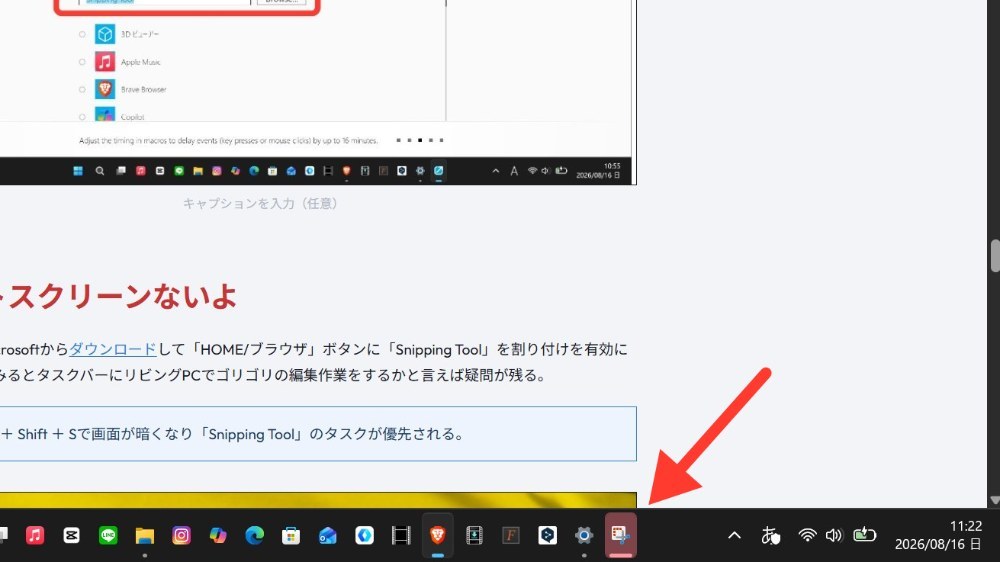This screenshot has height=562, width=1000.
Task: Open the Wi-Fi network status icon
Action: [807, 535]
